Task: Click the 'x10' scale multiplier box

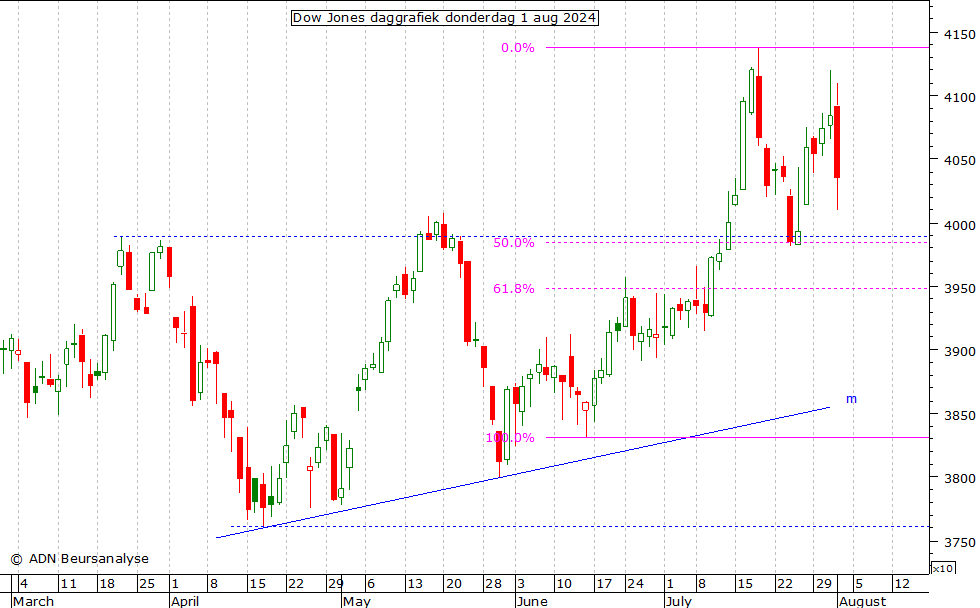Action: click(x=942, y=568)
